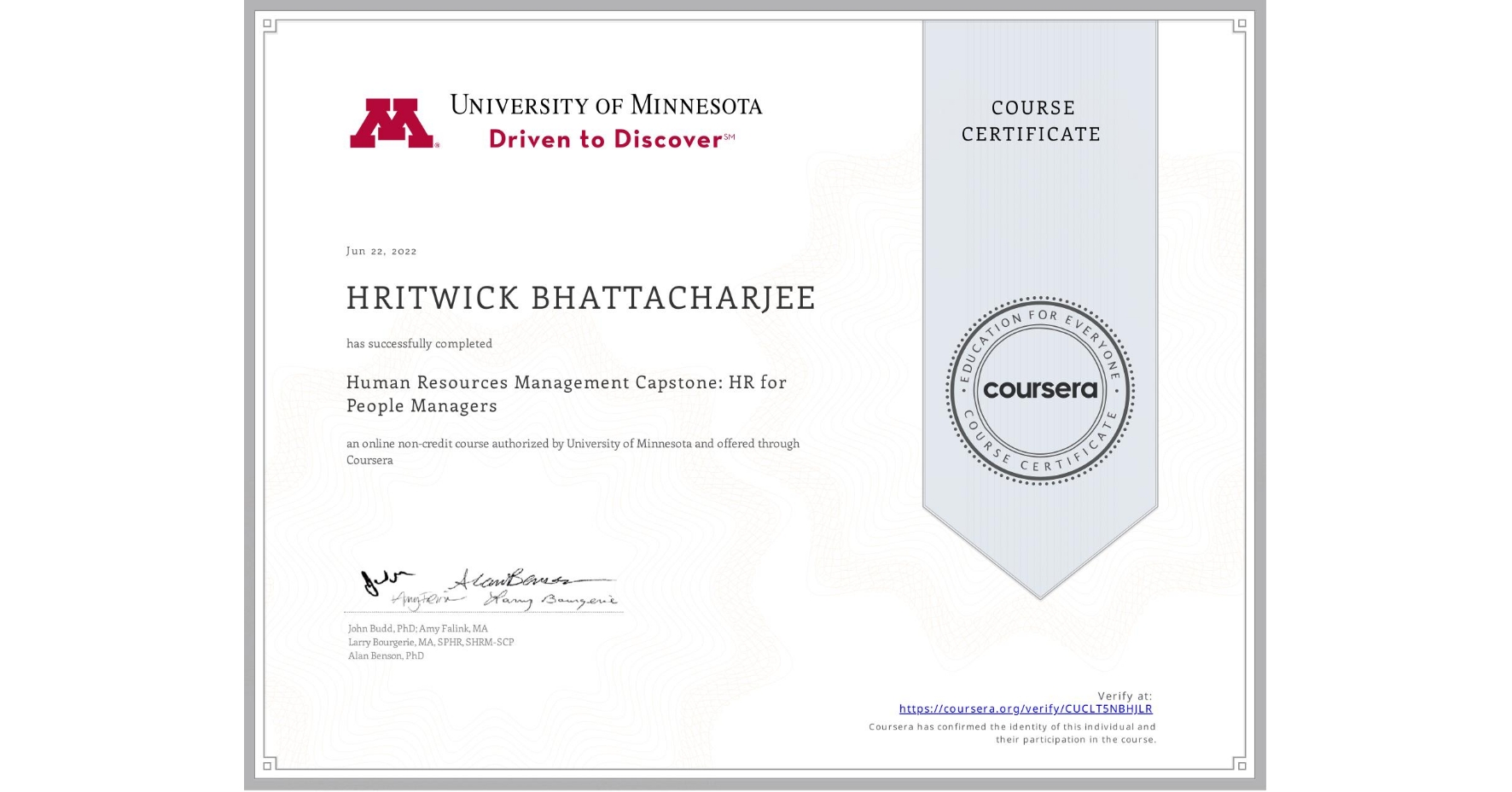Select the instructor names list text
Image resolution: width=1512 pixels, height=792 pixels.
(x=431, y=642)
